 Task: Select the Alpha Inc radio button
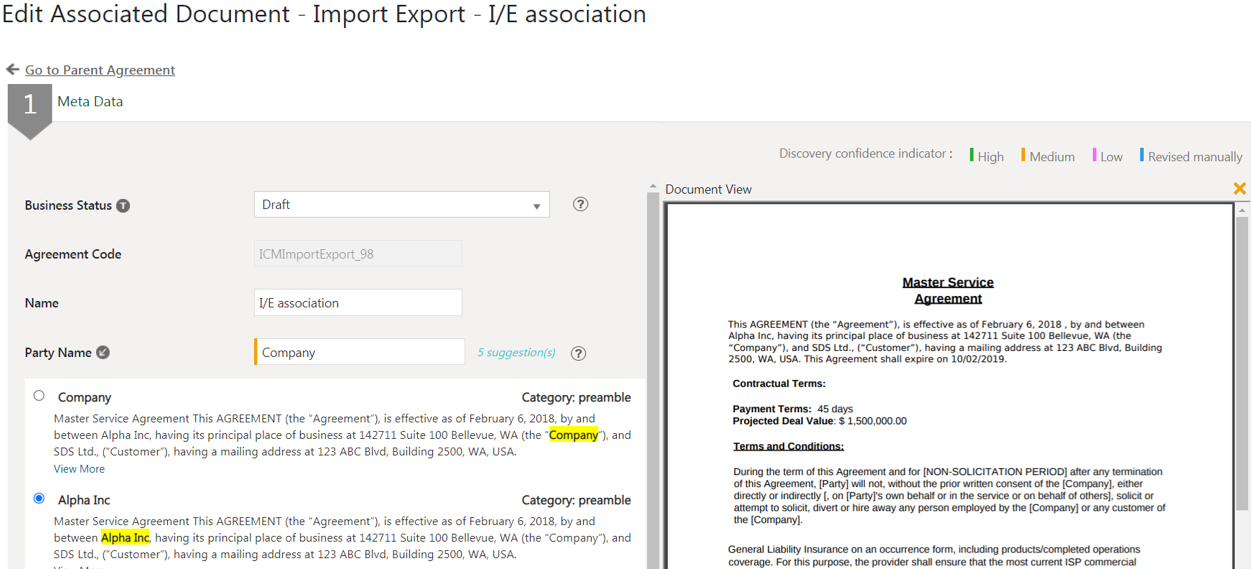coord(39,498)
